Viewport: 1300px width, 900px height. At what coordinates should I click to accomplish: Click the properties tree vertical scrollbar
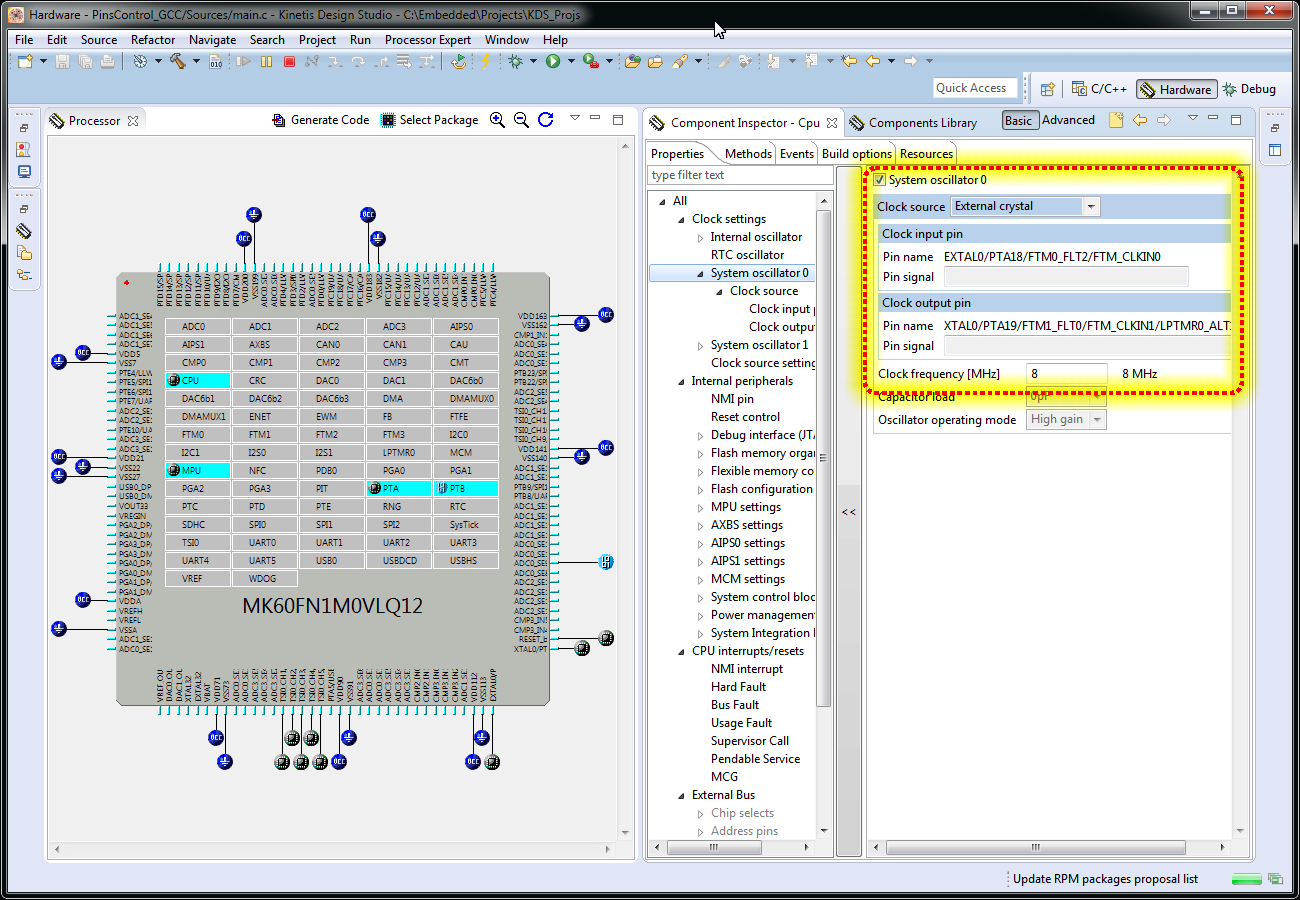(x=824, y=450)
